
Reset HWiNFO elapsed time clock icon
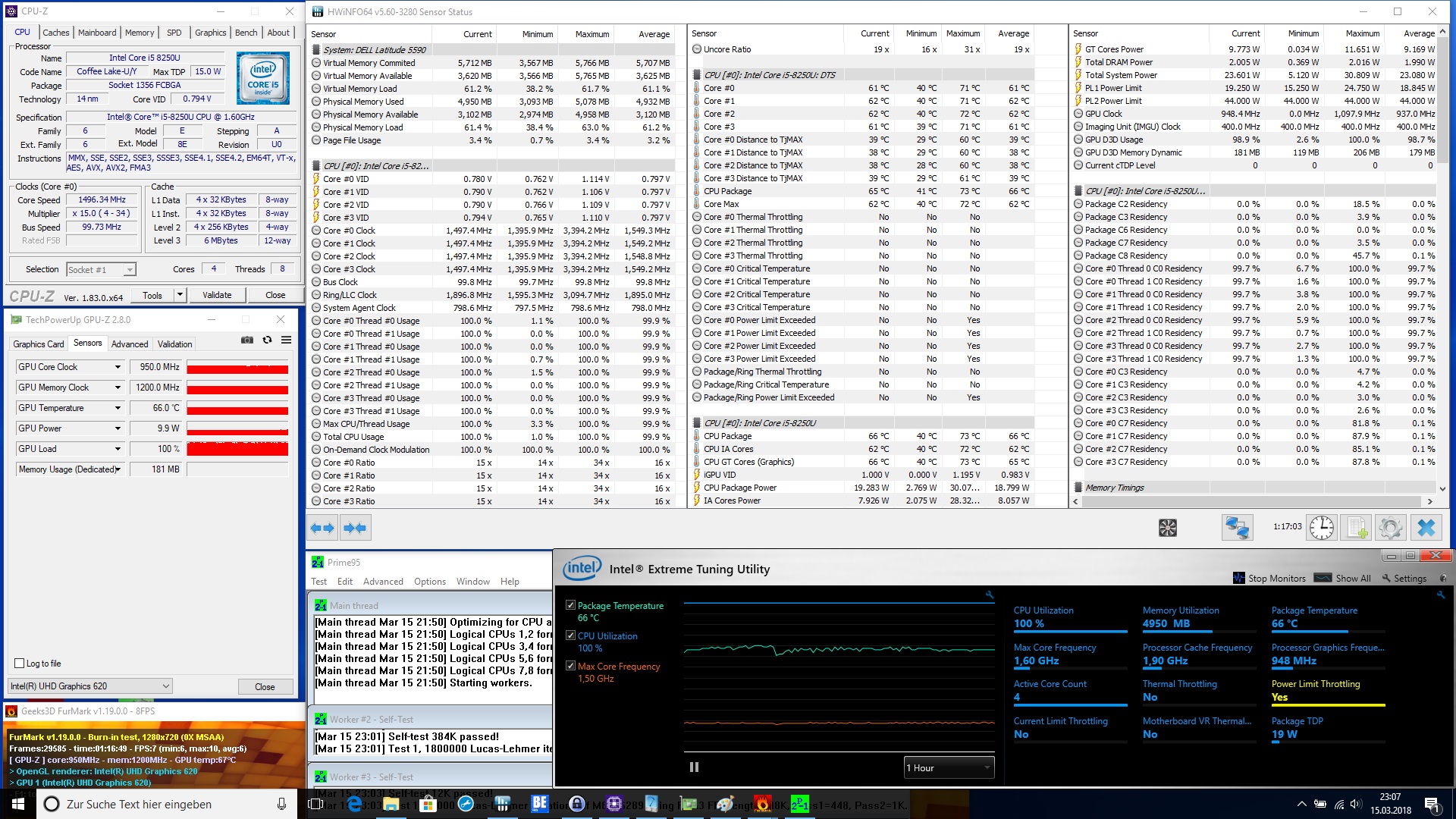1321,527
